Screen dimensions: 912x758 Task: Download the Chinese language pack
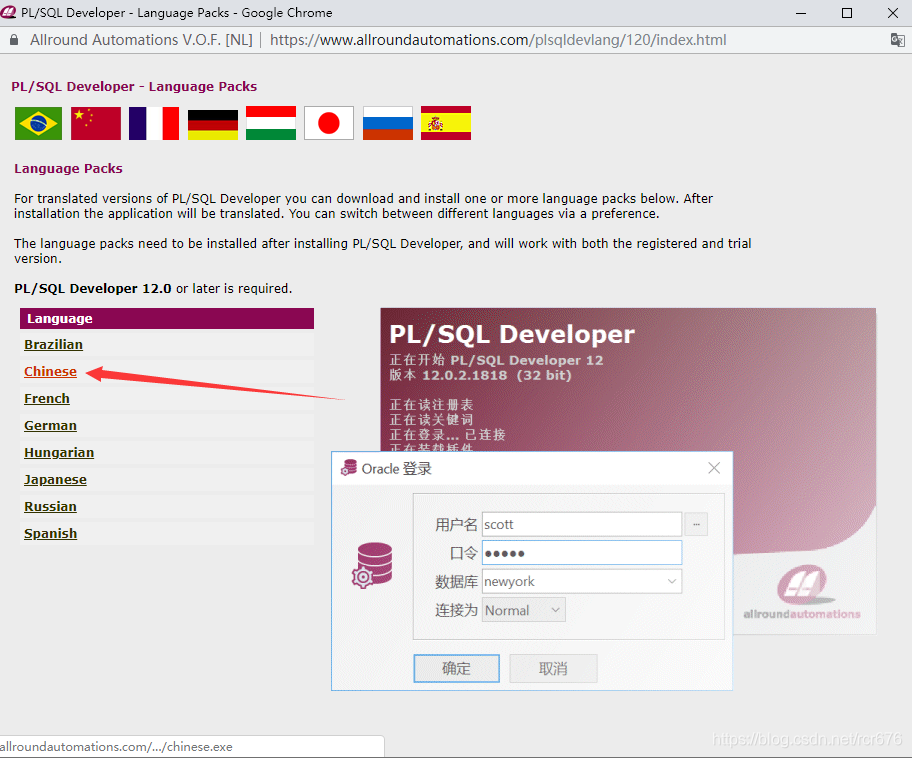[x=50, y=371]
